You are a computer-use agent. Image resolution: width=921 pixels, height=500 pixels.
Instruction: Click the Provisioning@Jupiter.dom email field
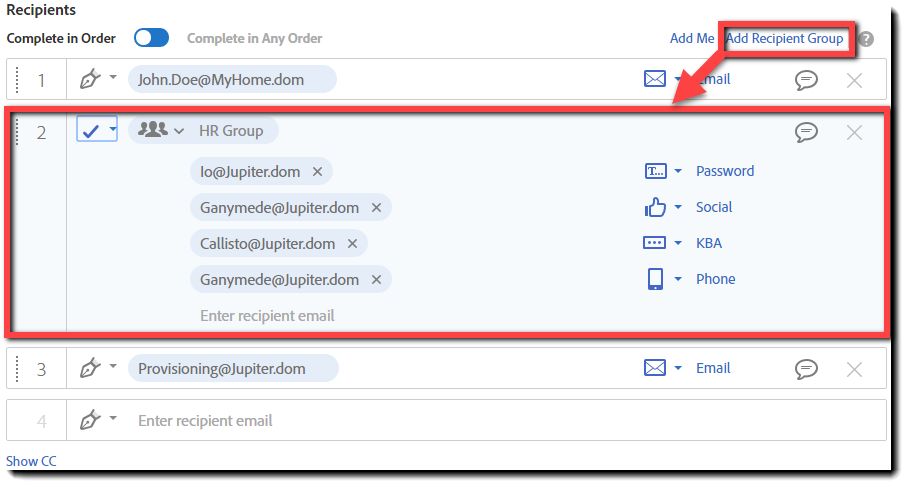(x=233, y=368)
